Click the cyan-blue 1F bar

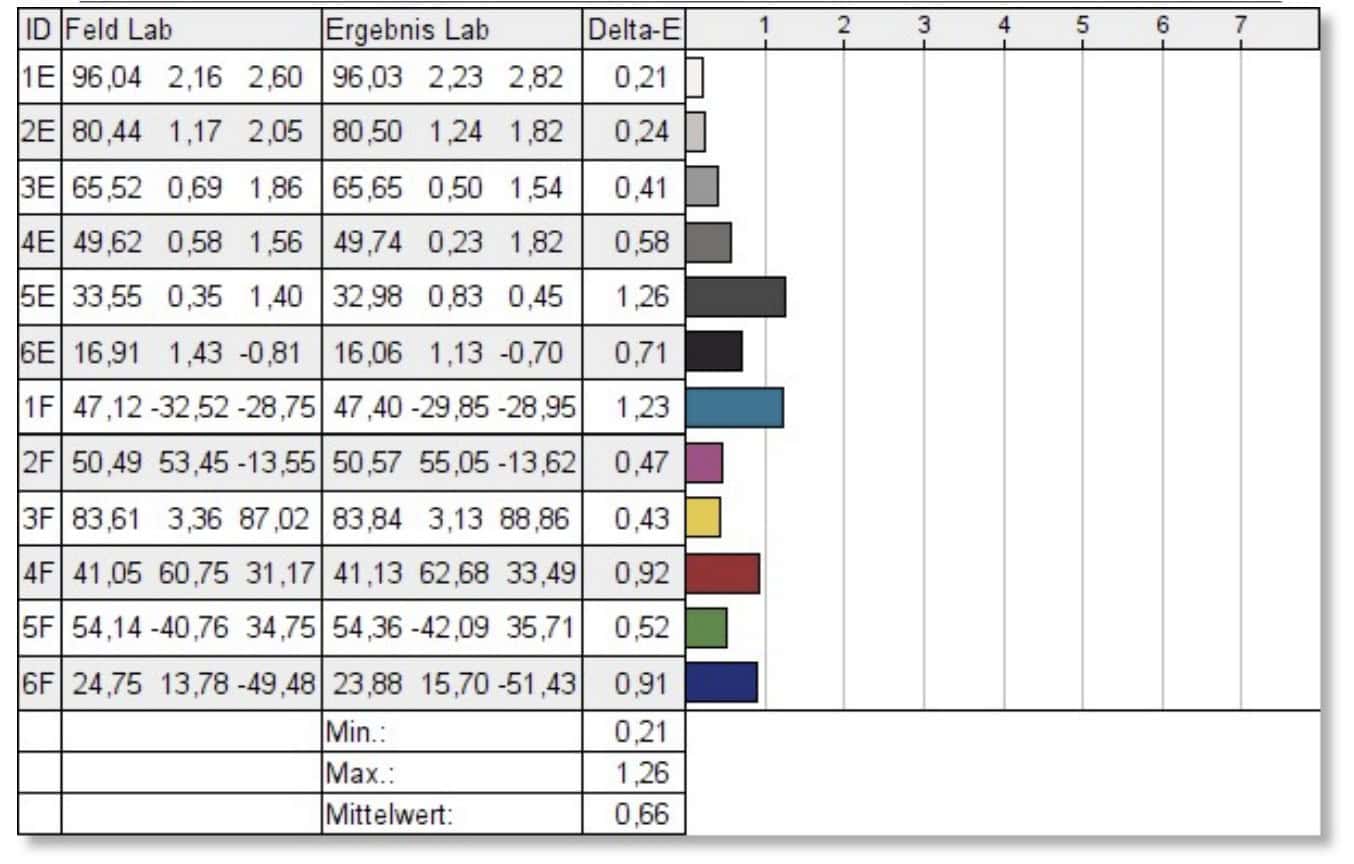click(734, 407)
